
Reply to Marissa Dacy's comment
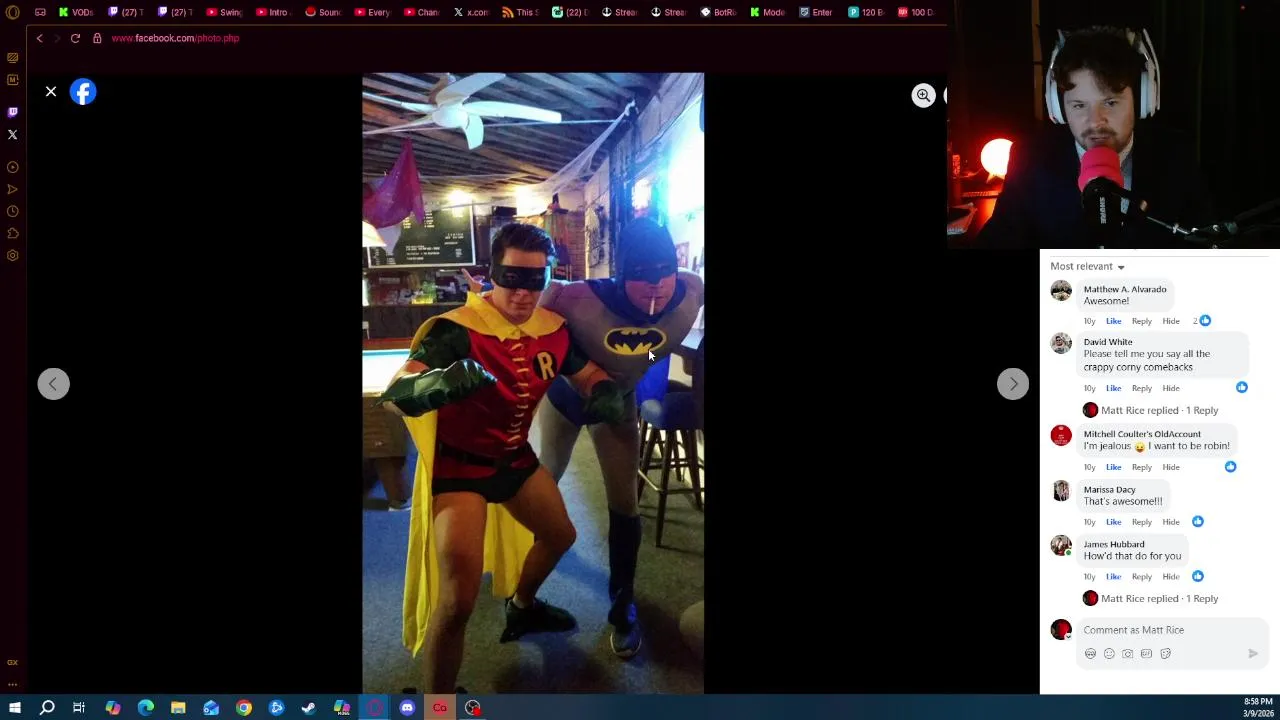(1141, 522)
